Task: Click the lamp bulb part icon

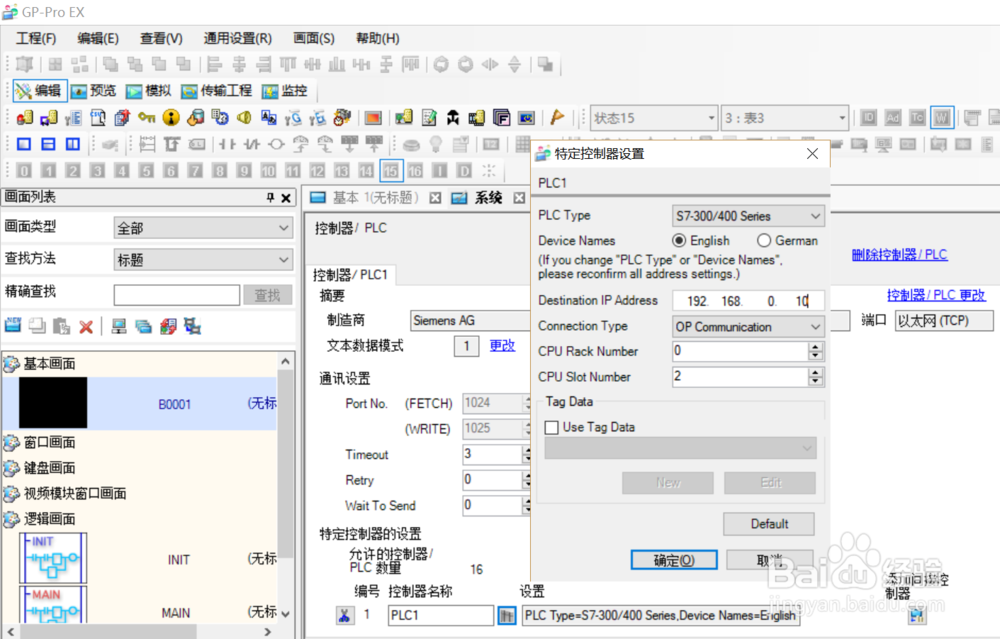Action: coord(436,144)
